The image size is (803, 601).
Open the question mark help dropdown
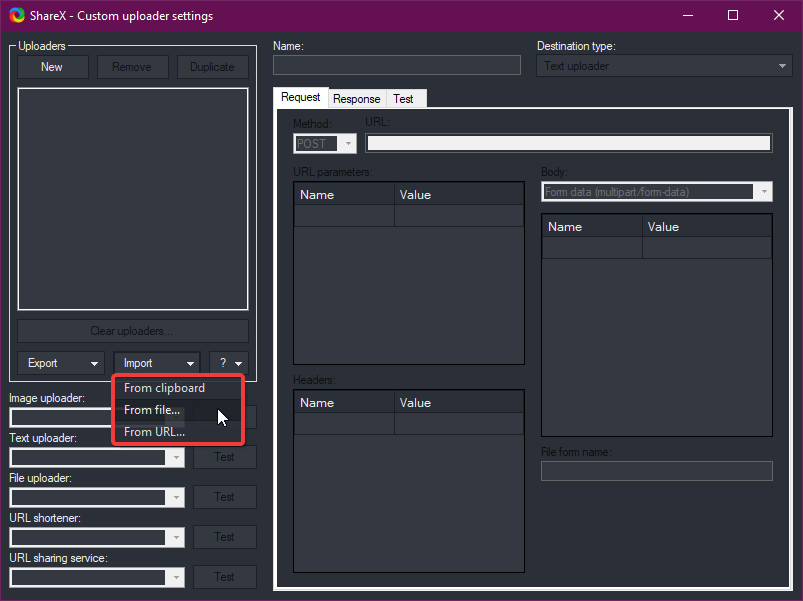click(x=229, y=363)
